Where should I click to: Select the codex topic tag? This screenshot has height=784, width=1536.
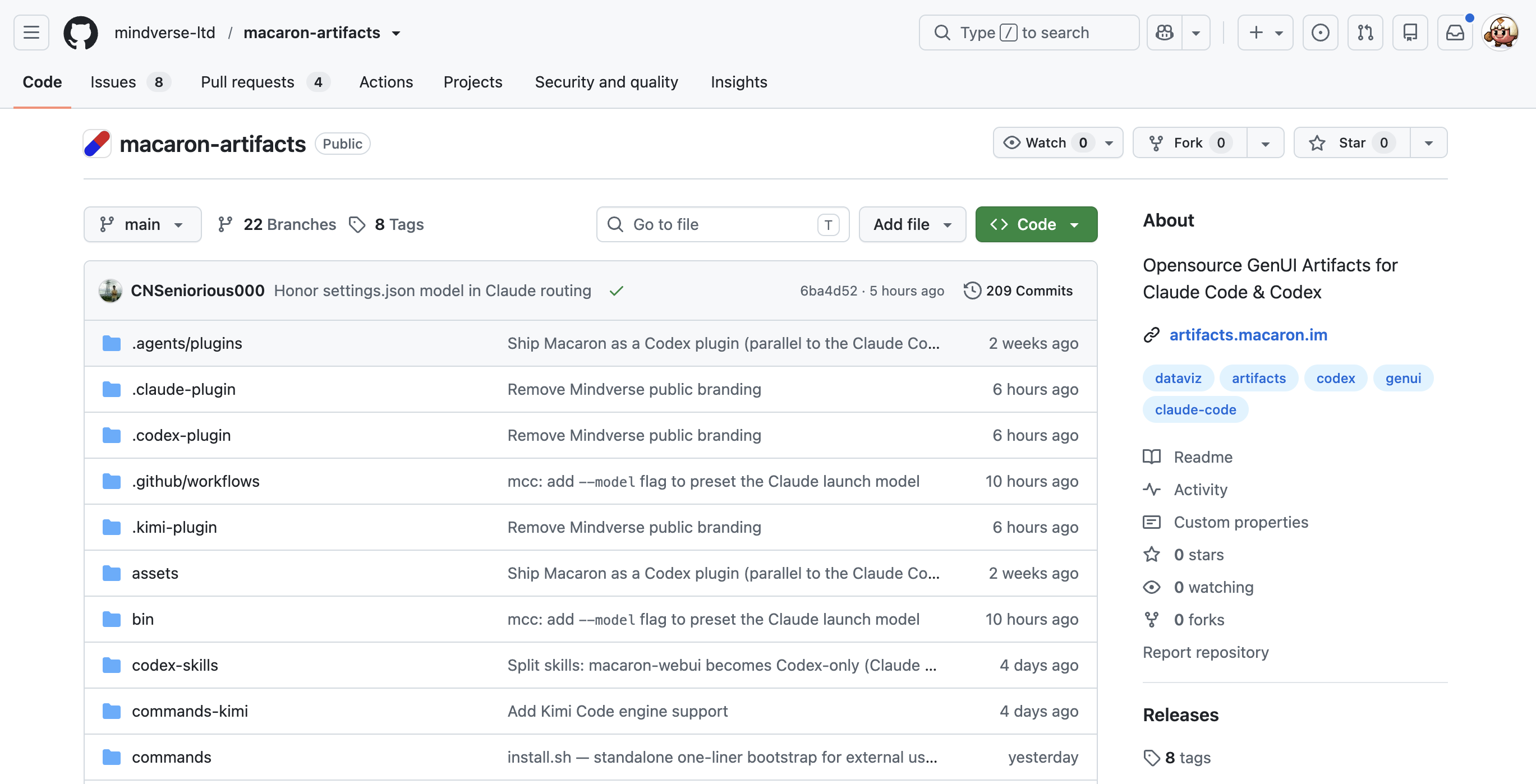pyautogui.click(x=1336, y=378)
